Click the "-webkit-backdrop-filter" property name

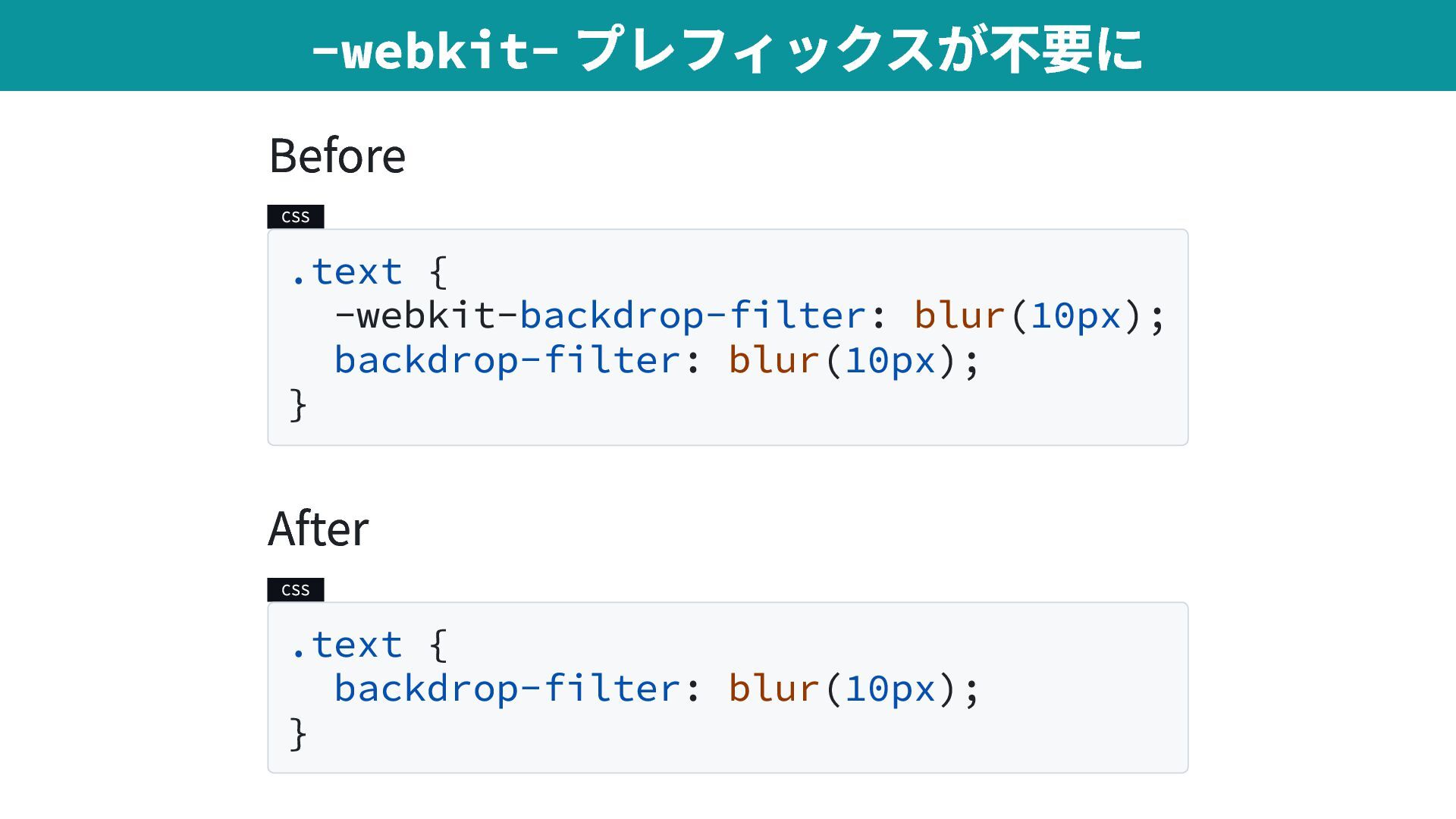coord(599,315)
